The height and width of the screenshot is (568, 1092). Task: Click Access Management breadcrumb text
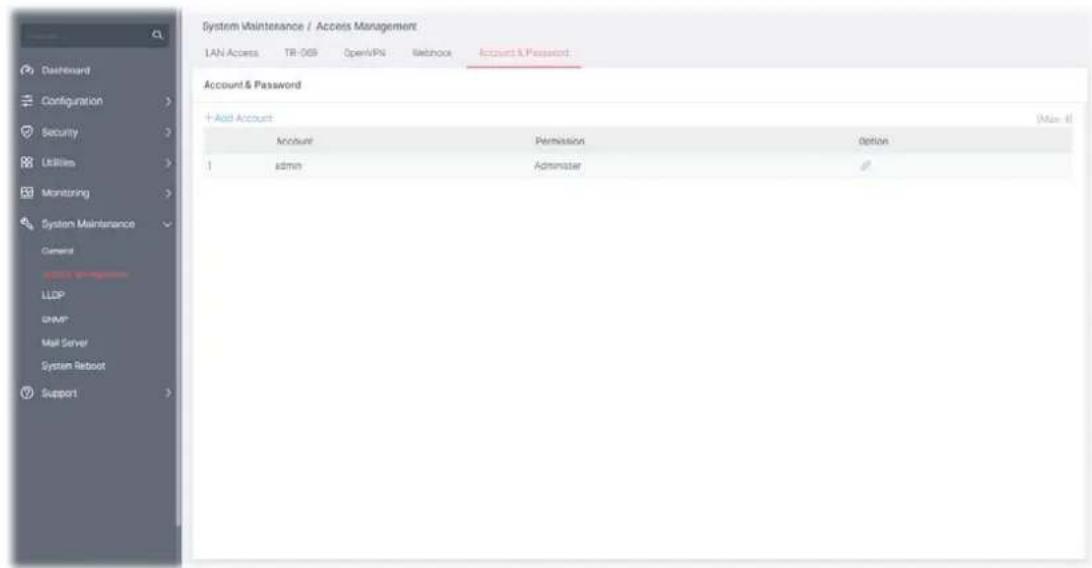[x=366, y=26]
